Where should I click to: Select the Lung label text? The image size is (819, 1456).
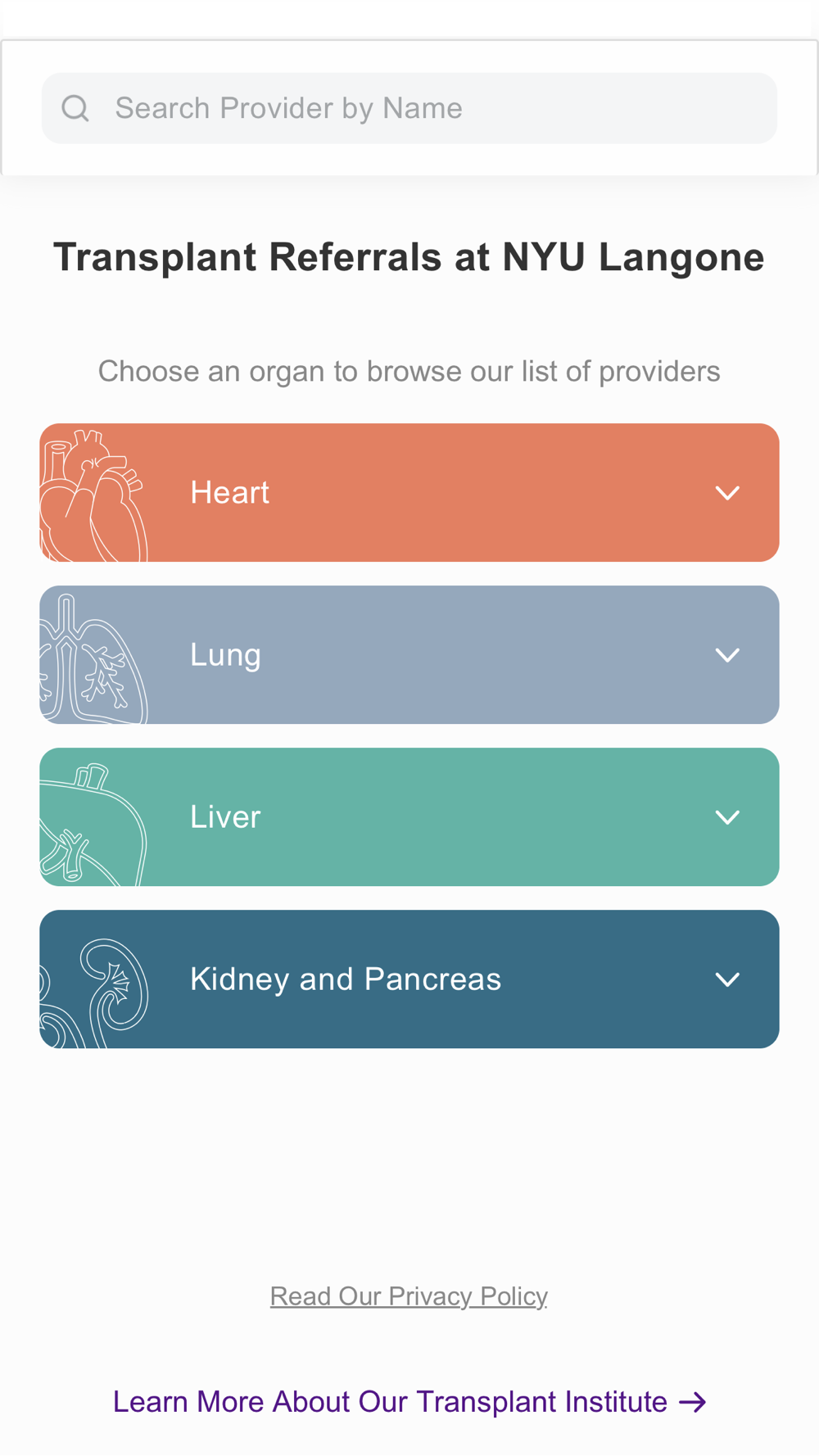tap(225, 655)
